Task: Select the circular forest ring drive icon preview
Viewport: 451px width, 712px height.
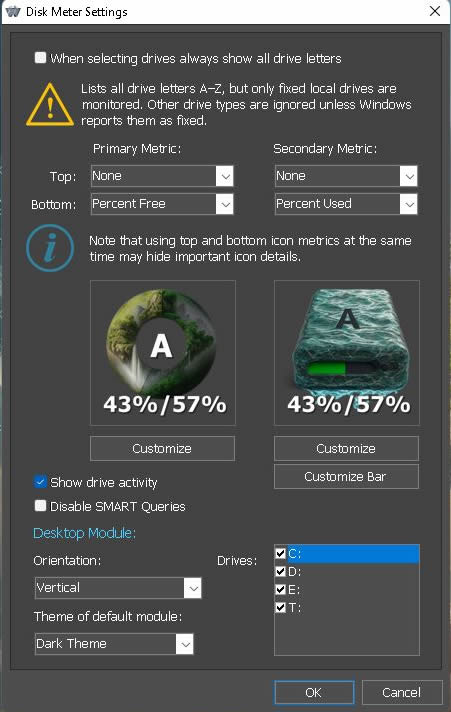Action: pos(163,352)
